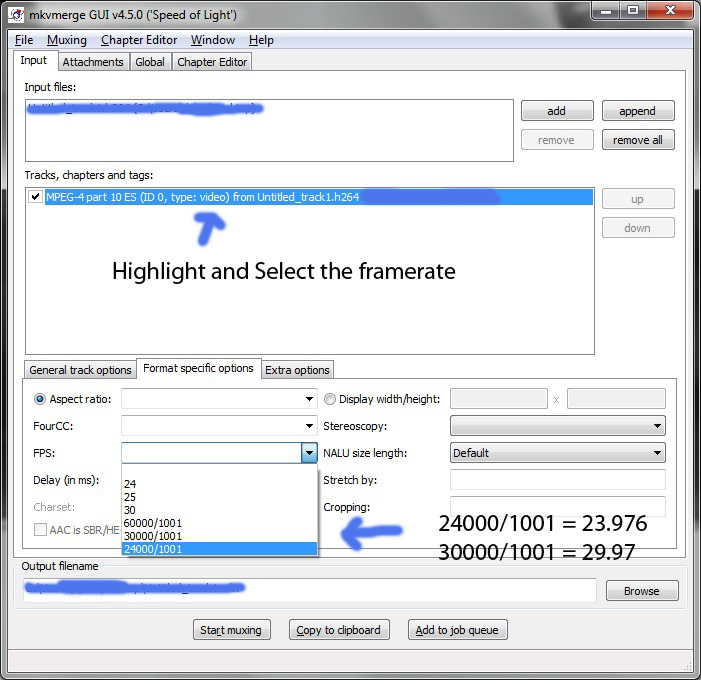Screen dimensions: 701x688
Task: Open the Chapter Editor menu
Action: (139, 40)
